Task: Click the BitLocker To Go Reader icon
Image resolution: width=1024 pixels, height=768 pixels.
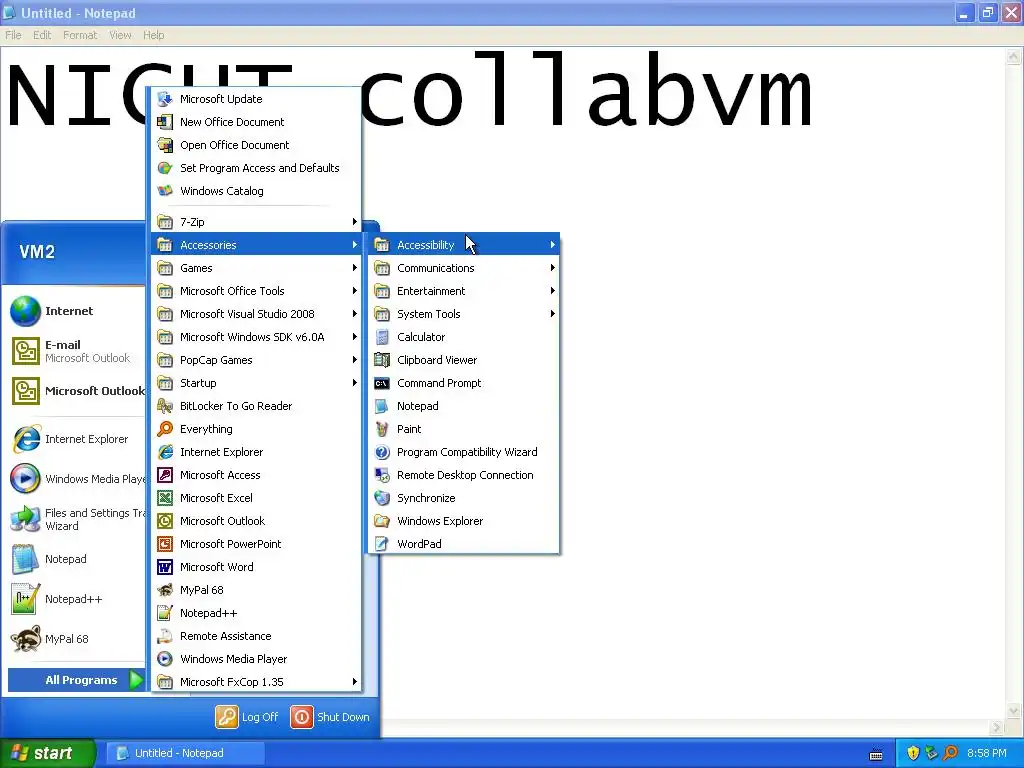Action: [165, 406]
